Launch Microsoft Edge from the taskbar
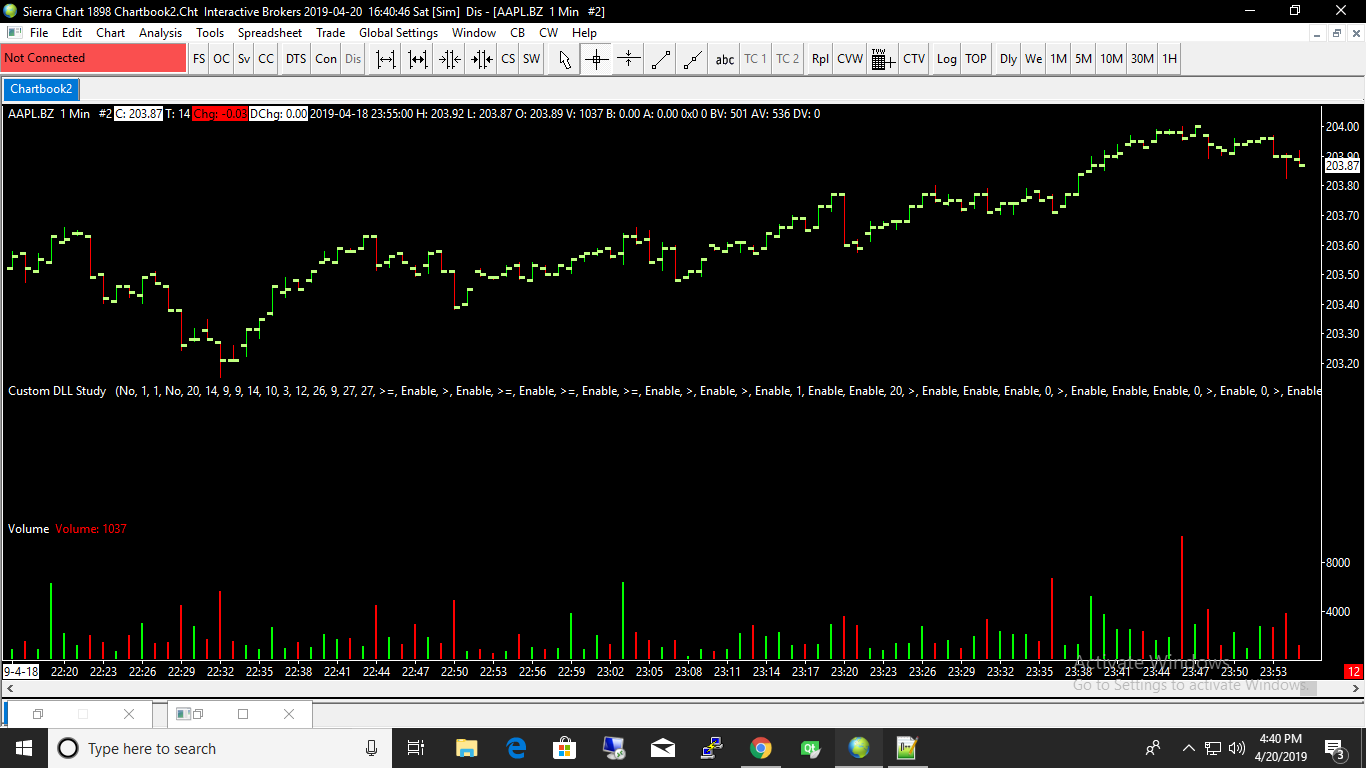 pyautogui.click(x=516, y=748)
